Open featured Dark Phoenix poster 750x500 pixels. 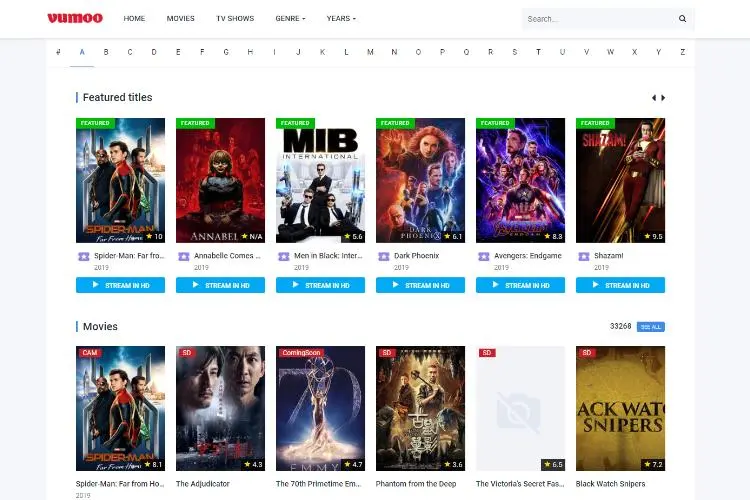tap(420, 180)
